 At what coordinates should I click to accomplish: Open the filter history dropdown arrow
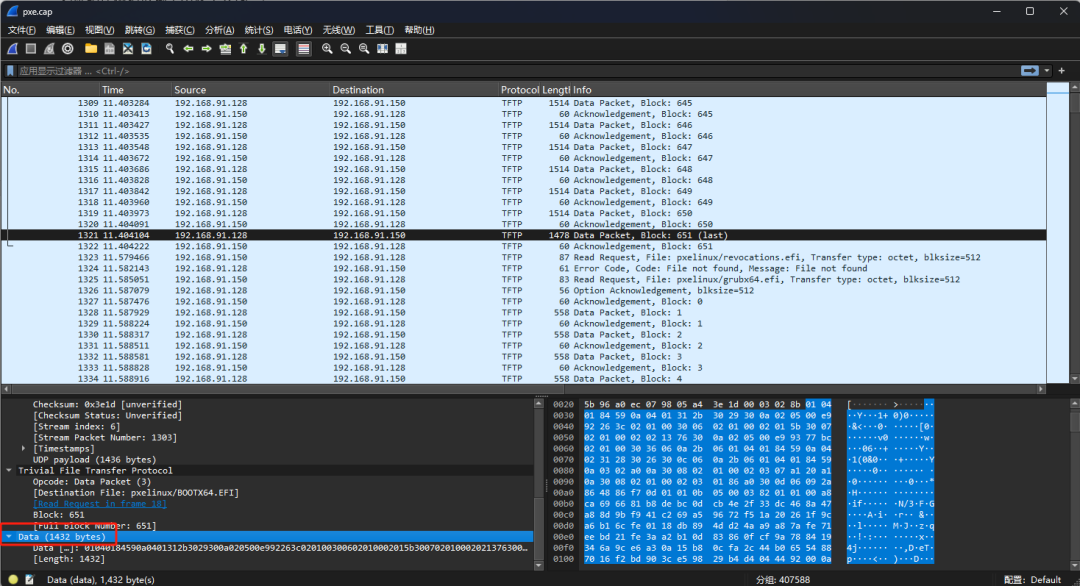[1047, 71]
